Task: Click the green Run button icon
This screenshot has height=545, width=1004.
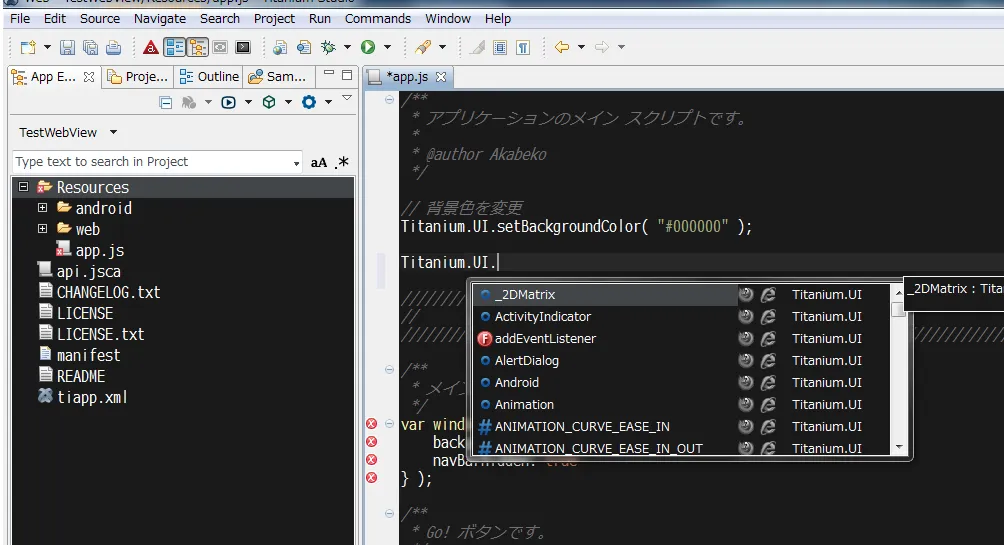Action: click(x=367, y=47)
